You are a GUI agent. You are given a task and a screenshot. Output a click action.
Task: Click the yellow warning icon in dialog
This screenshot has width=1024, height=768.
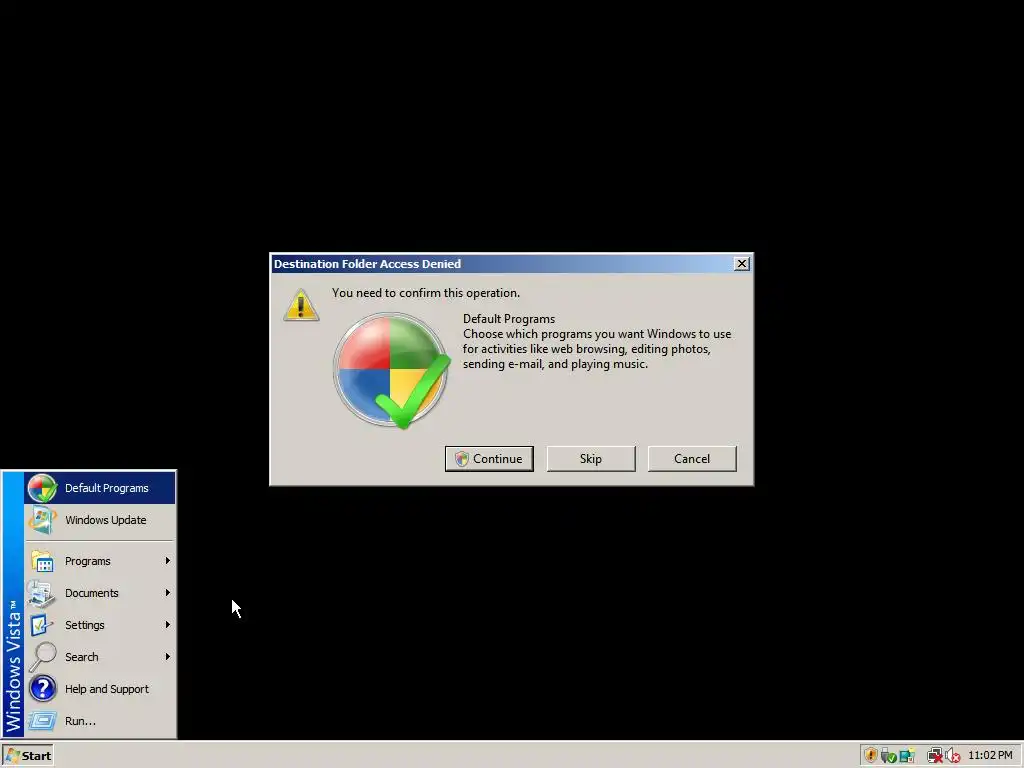(x=301, y=305)
